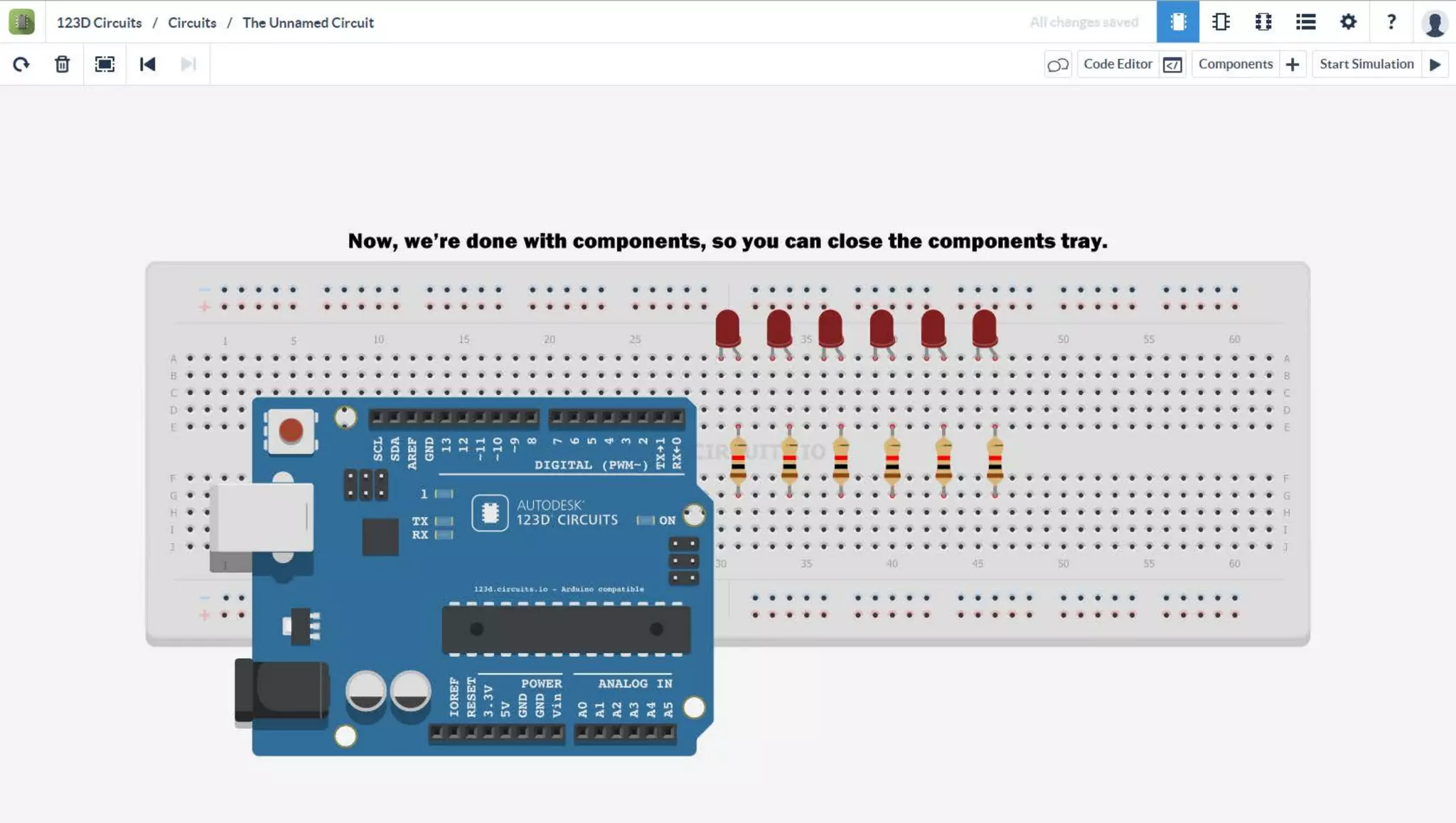The image size is (1456, 823).
Task: Redo with the step forward icon
Action: [x=188, y=65]
